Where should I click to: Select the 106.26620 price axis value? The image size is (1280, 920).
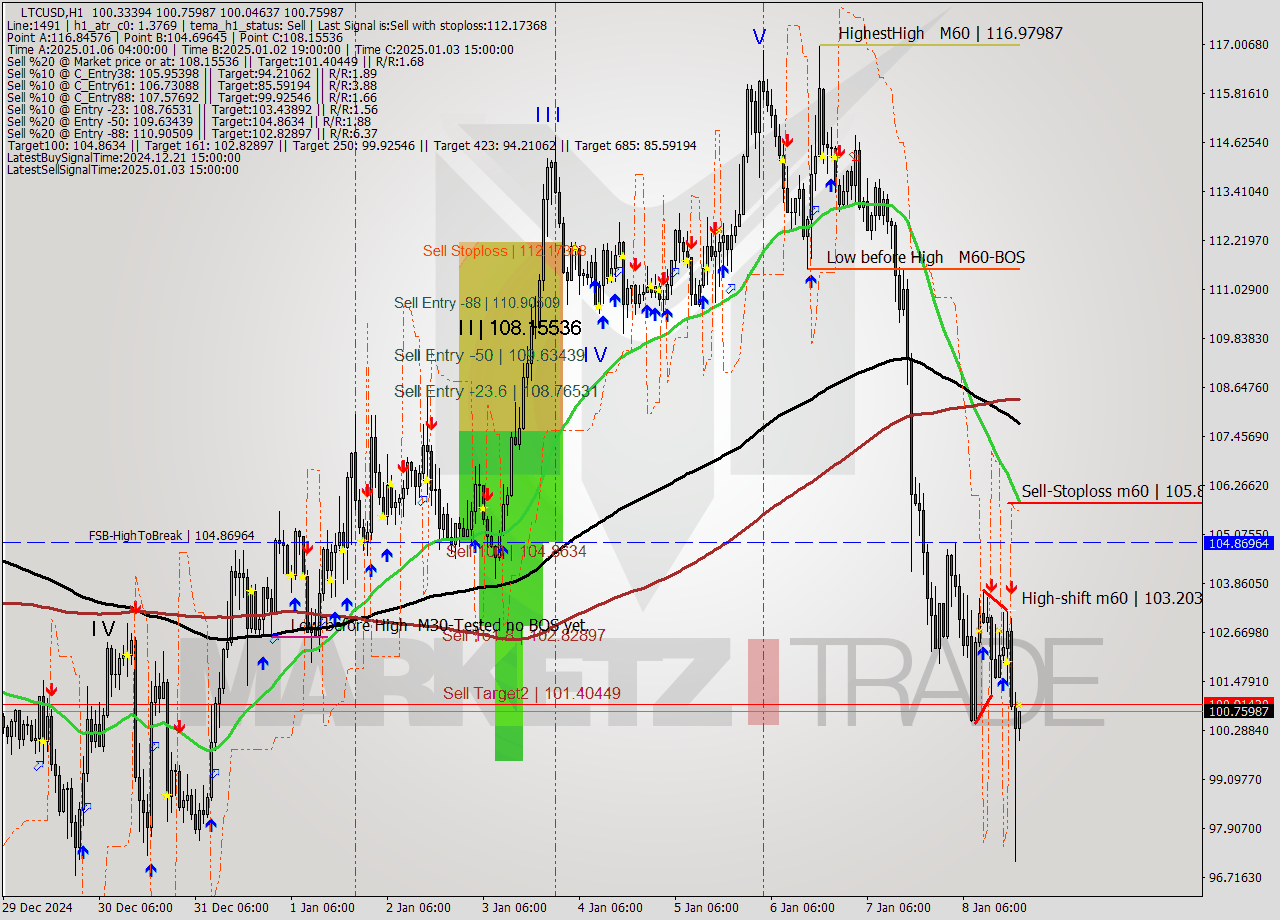(1238, 486)
